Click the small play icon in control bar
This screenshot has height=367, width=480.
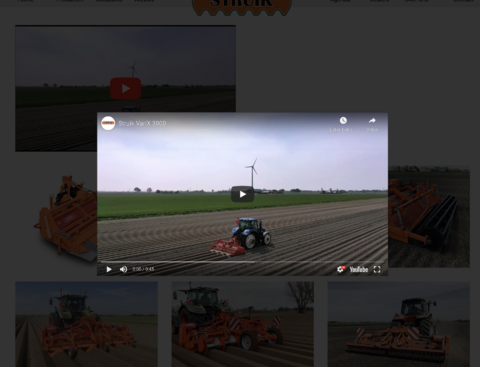[x=109, y=269]
